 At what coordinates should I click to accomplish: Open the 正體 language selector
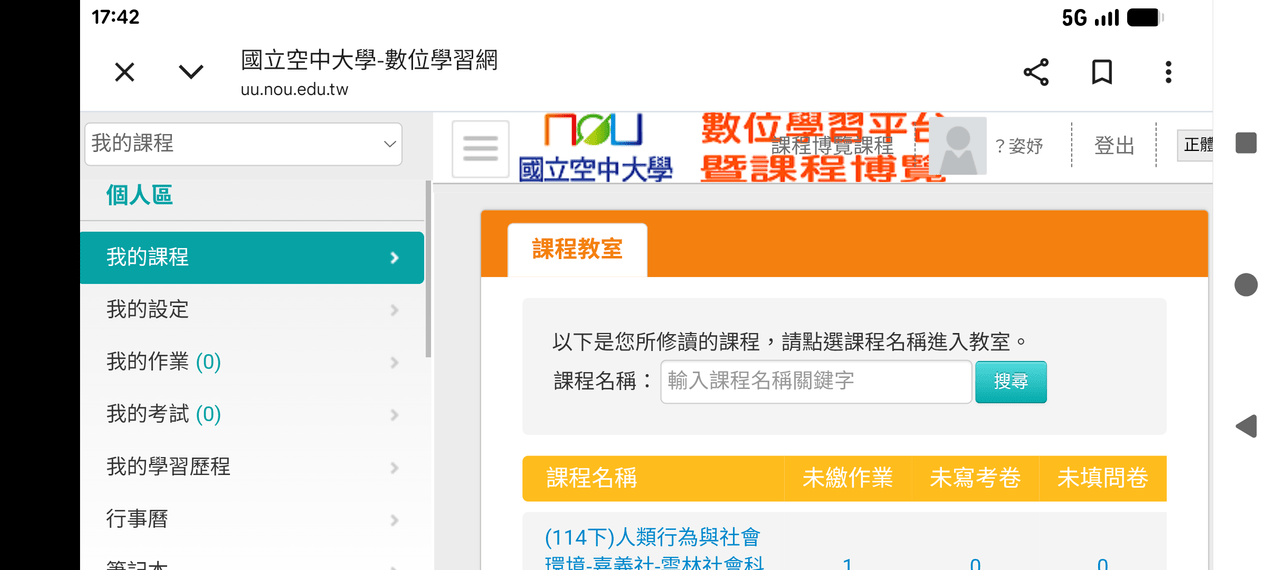click(1195, 145)
